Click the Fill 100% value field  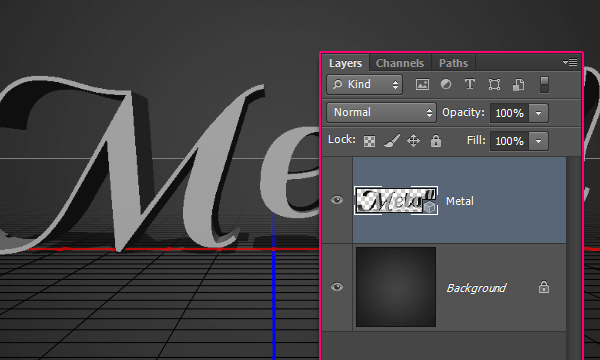(x=509, y=141)
